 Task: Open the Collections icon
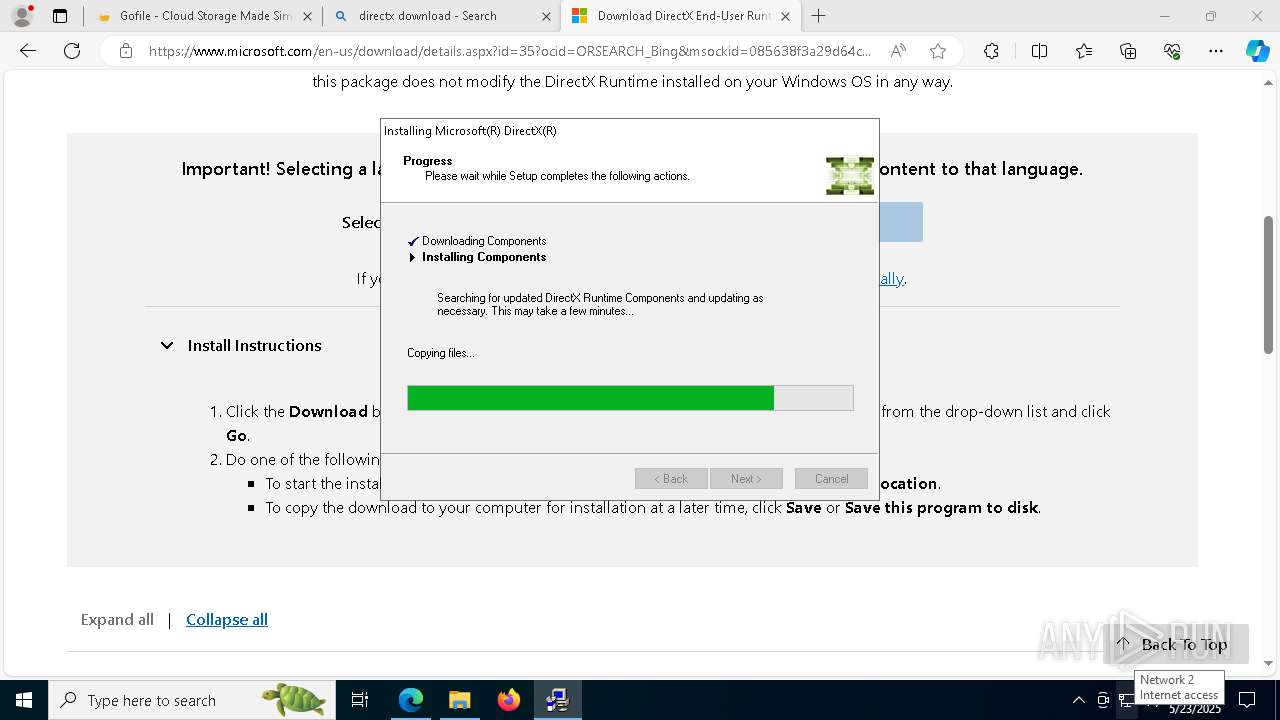(1128, 51)
